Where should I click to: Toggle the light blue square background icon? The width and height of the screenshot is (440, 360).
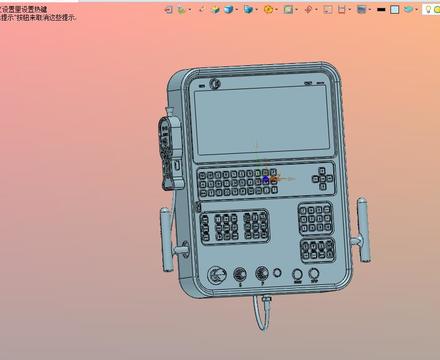[395, 10]
